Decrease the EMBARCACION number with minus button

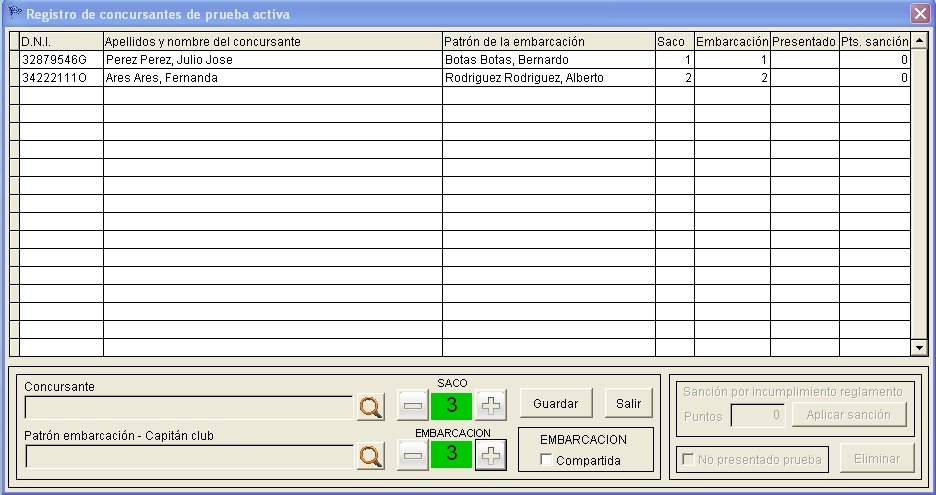413,455
